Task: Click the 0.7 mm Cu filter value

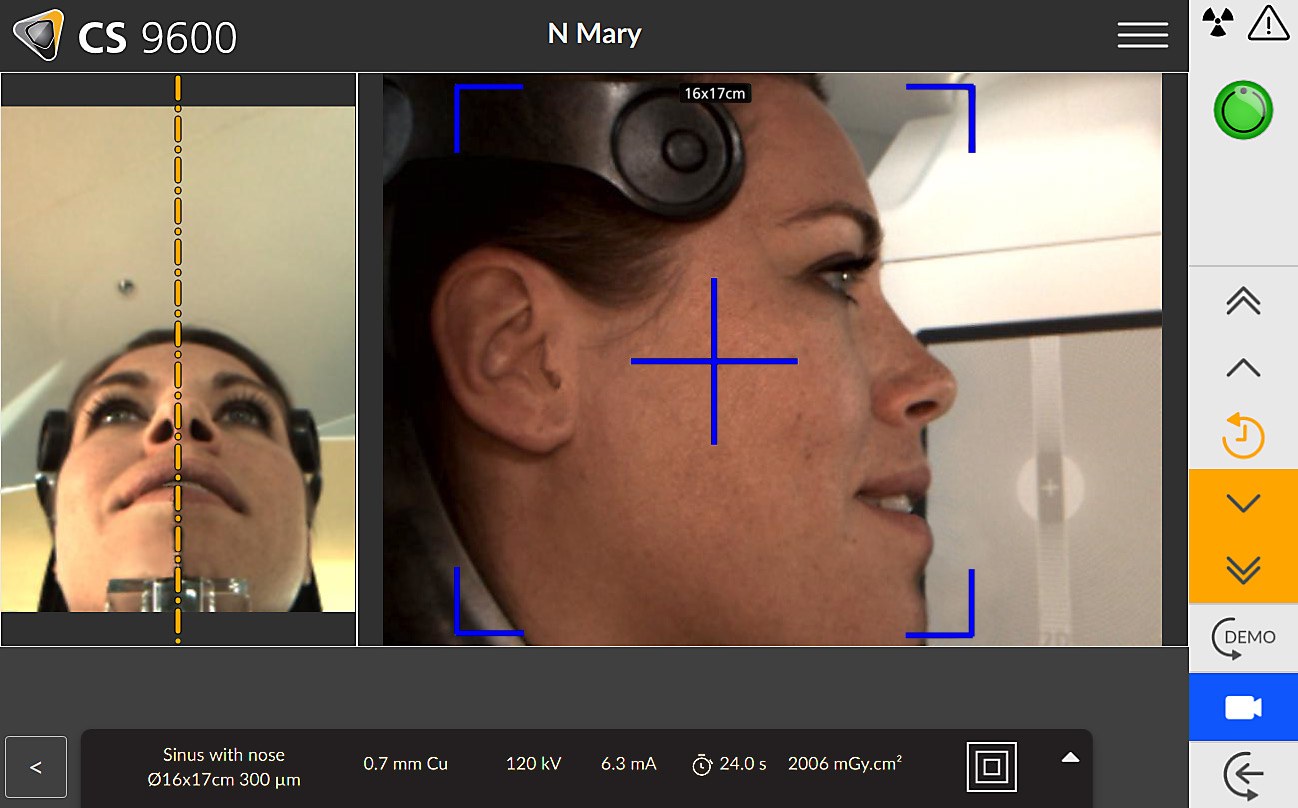Action: tap(405, 764)
